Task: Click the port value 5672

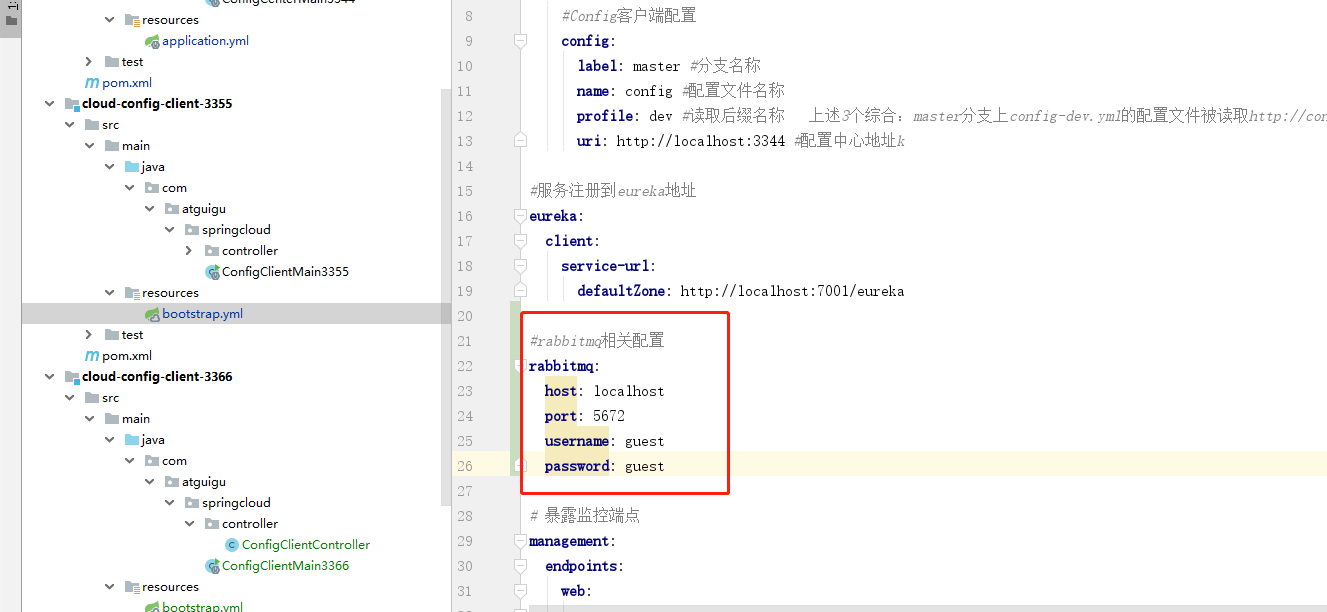Action: (609, 416)
